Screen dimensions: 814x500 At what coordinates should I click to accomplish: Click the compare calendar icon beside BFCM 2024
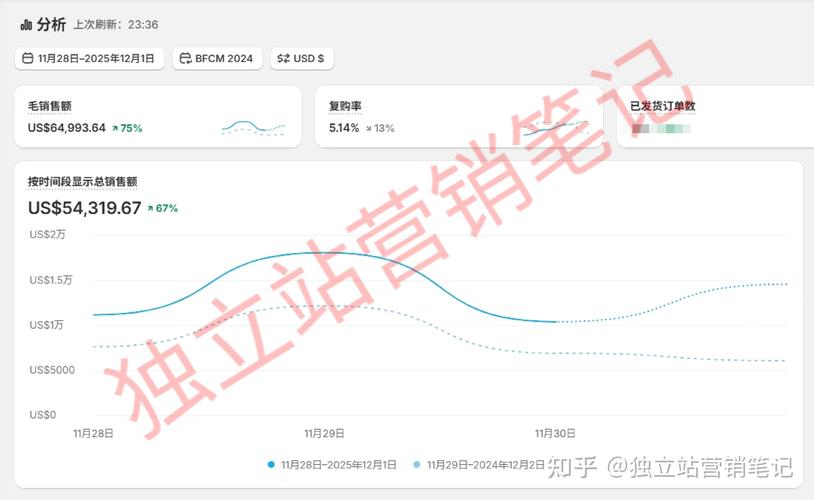pyautogui.click(x=185, y=58)
